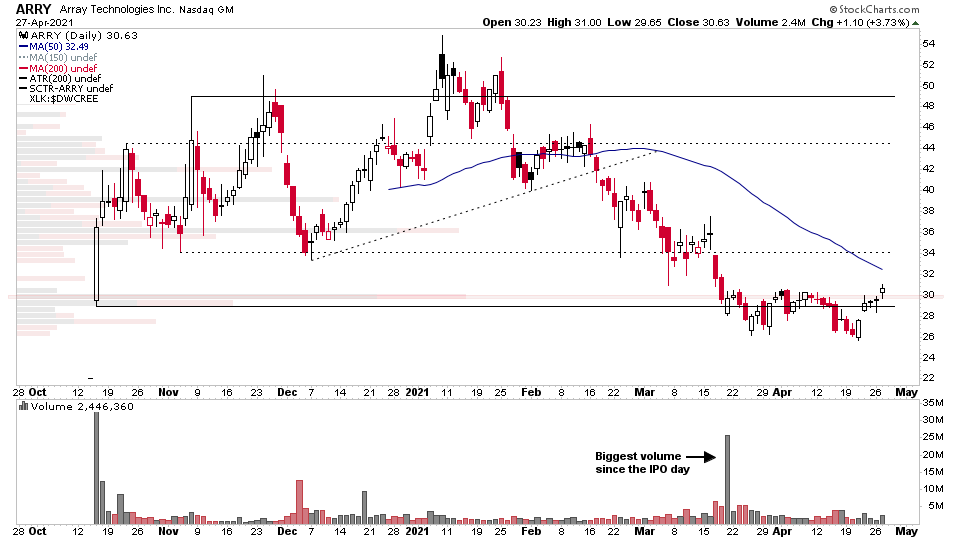
Task: Click the large March volume spike bar
Action: point(727,479)
